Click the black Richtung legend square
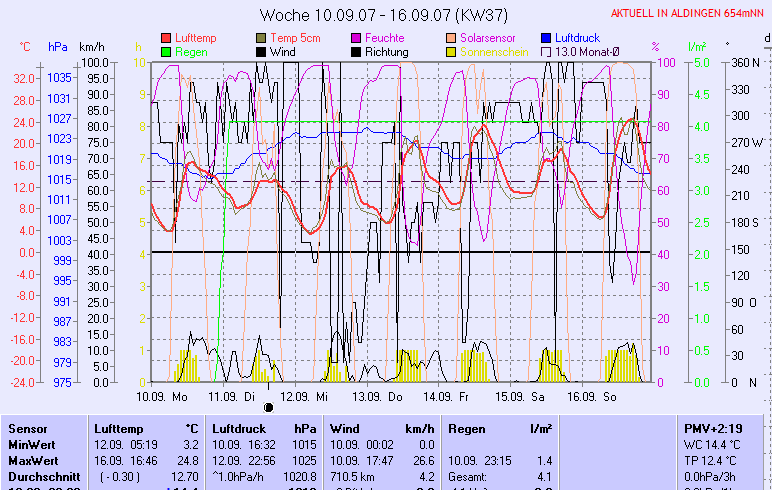The height and width of the screenshot is (490, 772). tap(357, 51)
